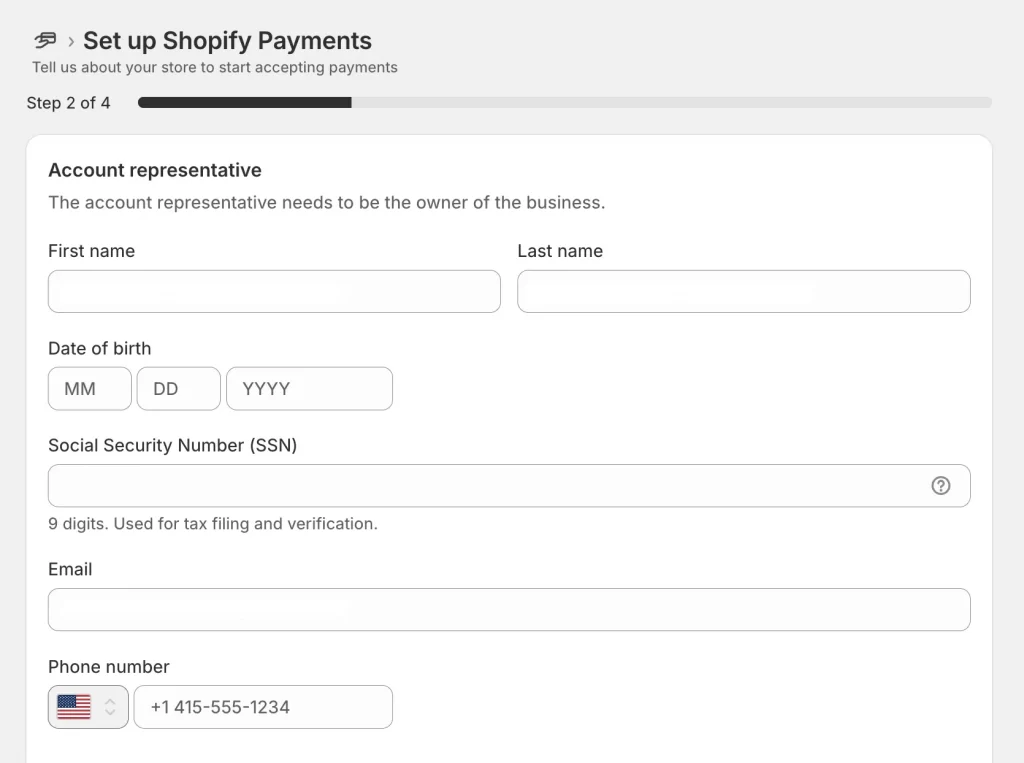Image resolution: width=1024 pixels, height=763 pixels.
Task: Click the breadcrumb chevron beside the page title
Action: (71, 42)
